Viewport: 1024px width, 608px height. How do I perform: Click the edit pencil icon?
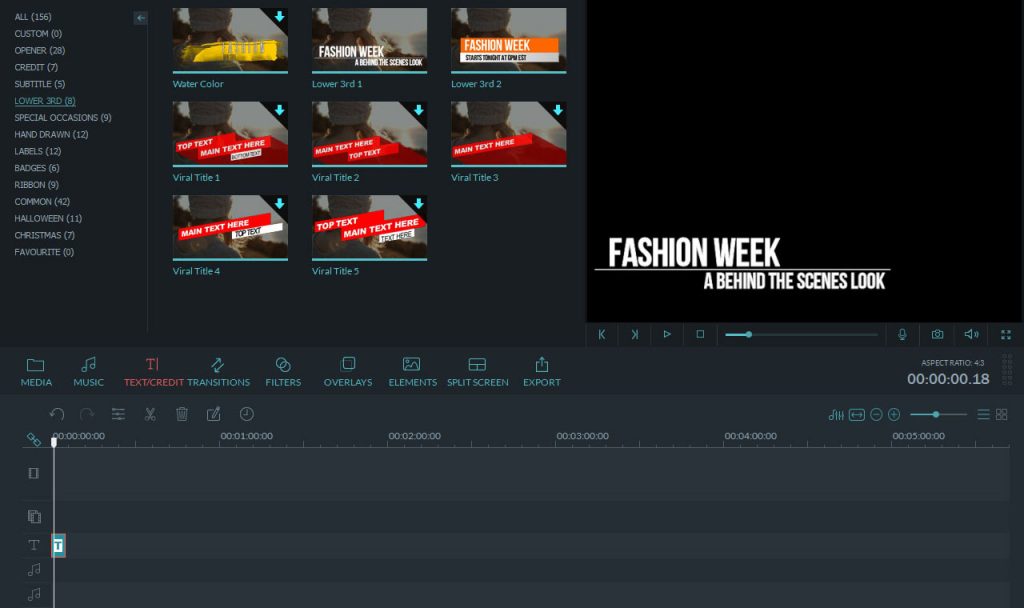[x=214, y=414]
